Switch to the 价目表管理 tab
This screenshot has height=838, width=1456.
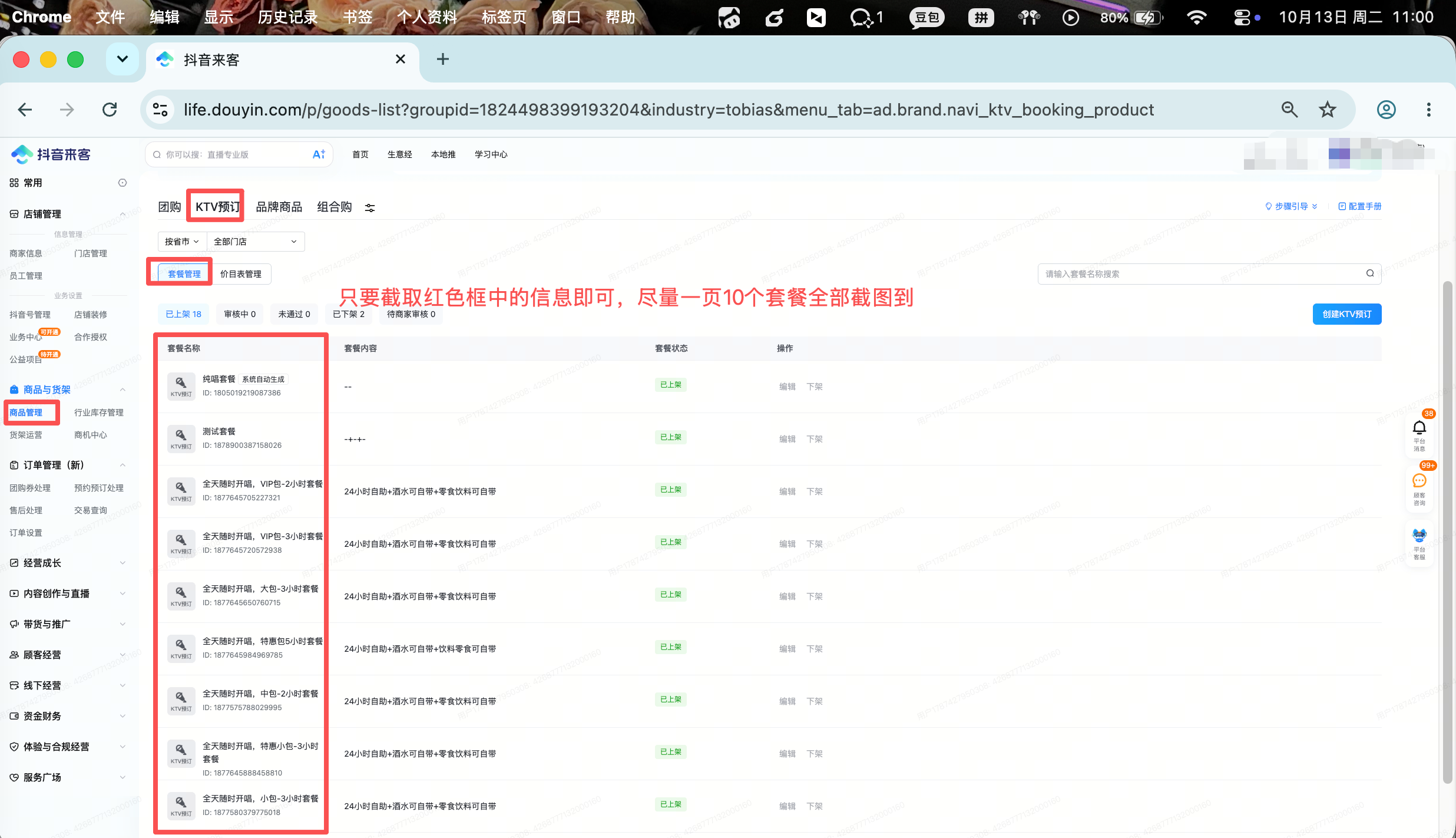point(241,274)
